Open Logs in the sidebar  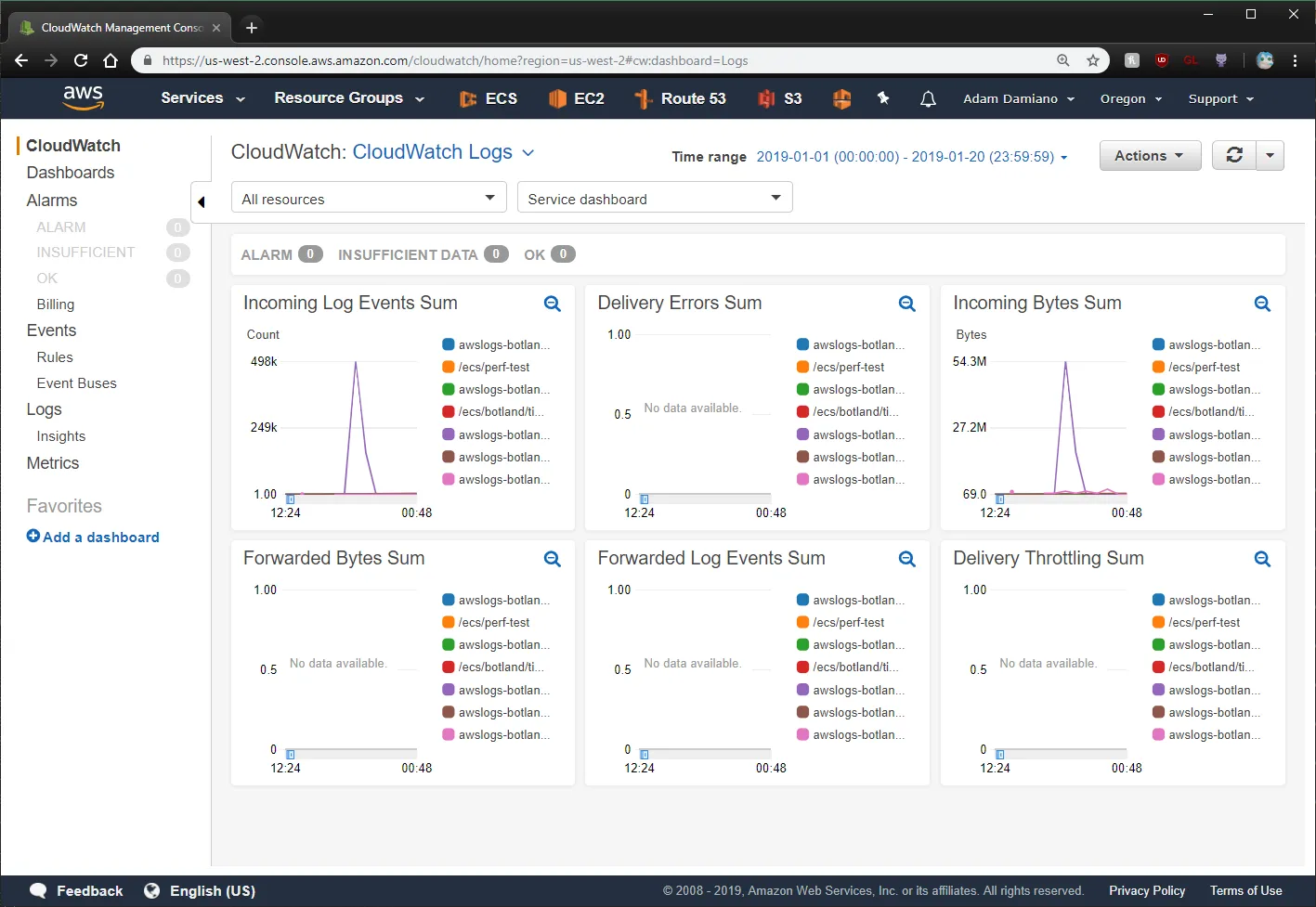[44, 409]
